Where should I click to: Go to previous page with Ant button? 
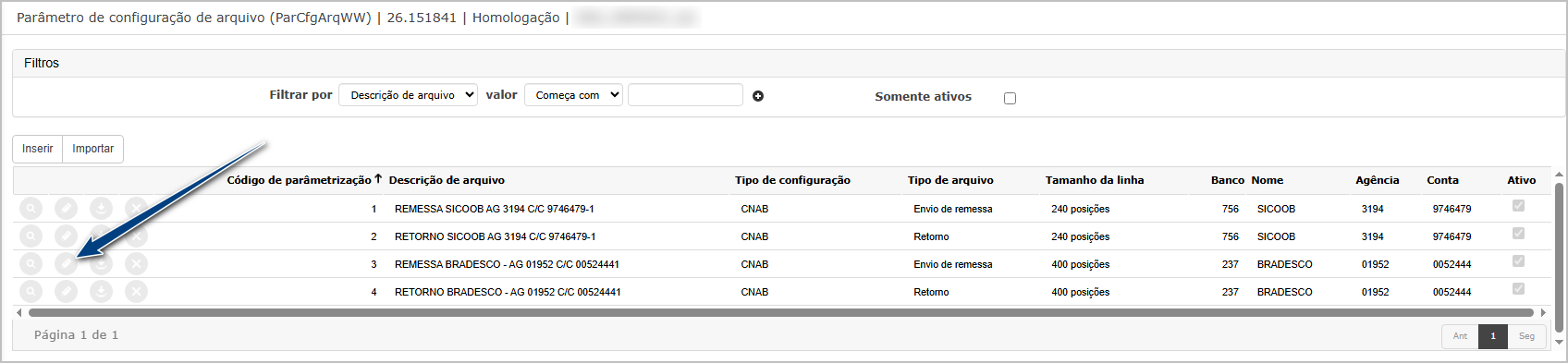pyautogui.click(x=1460, y=336)
